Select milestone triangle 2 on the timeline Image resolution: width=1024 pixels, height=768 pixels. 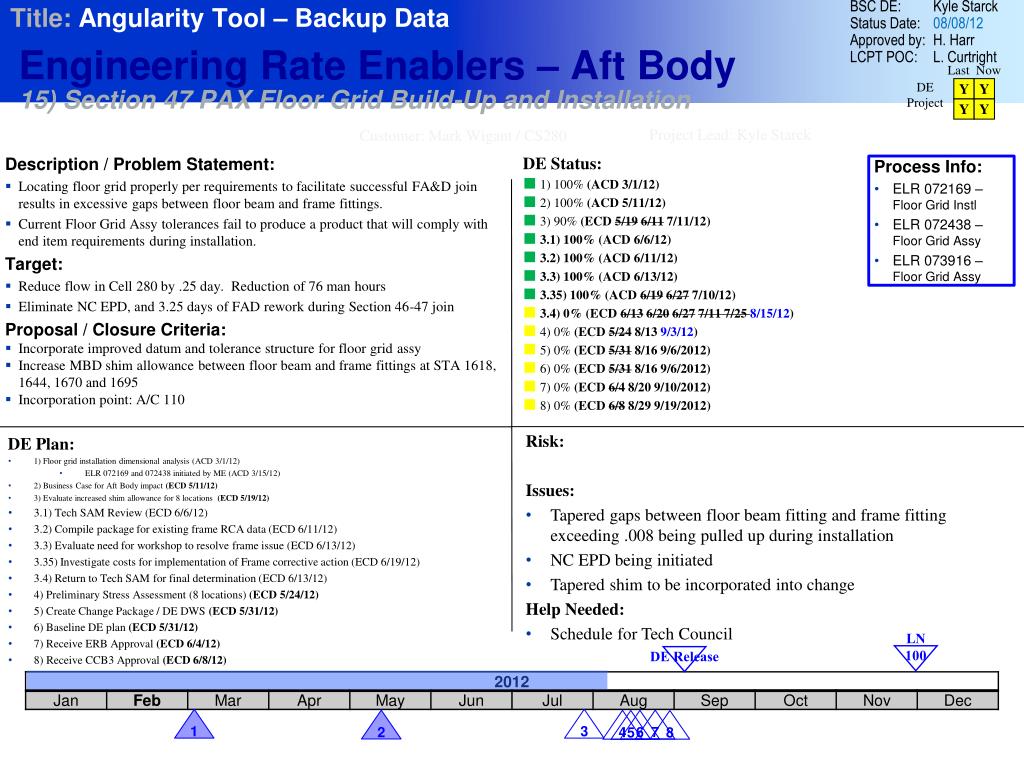[x=381, y=727]
